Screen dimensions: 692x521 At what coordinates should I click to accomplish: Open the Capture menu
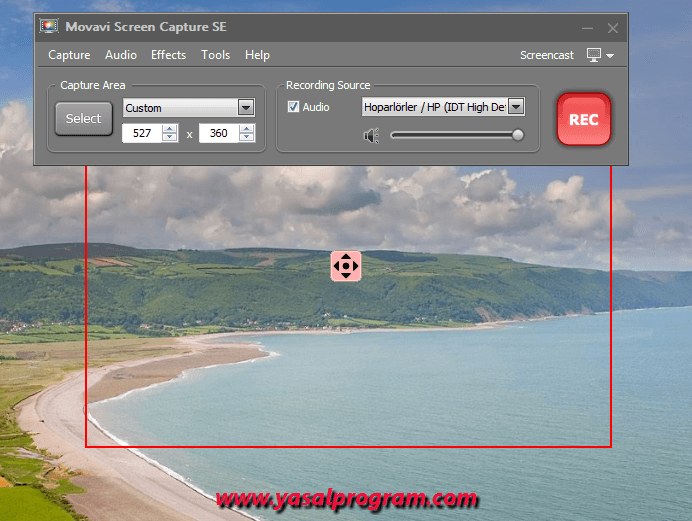69,55
